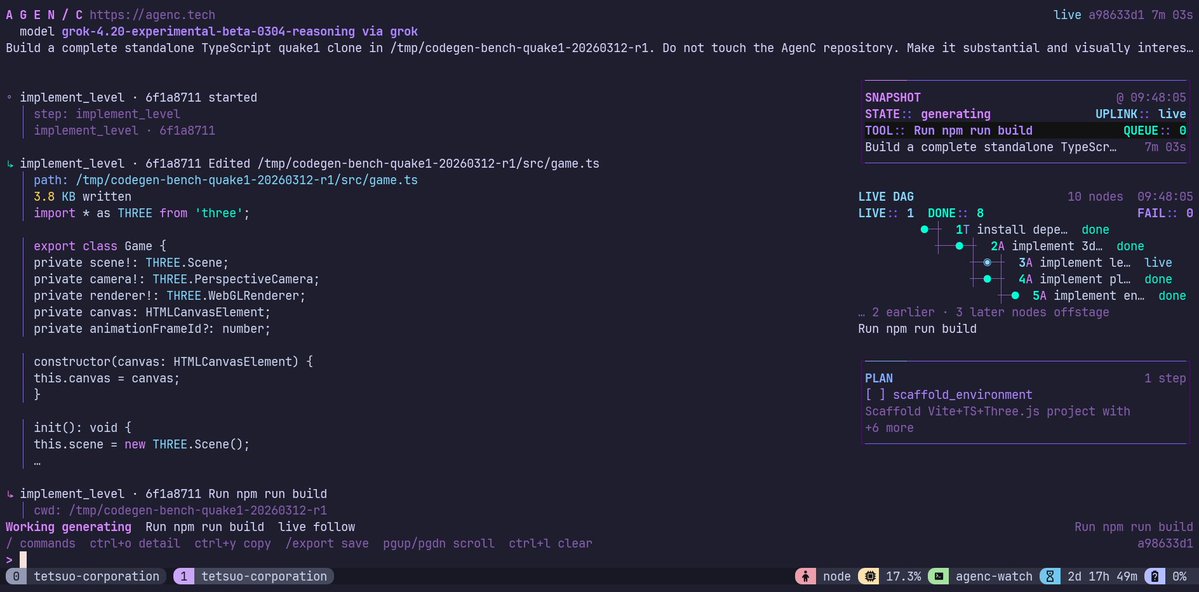
Task: Click the DAG dot for install dependencies node
Action: click(x=924, y=229)
